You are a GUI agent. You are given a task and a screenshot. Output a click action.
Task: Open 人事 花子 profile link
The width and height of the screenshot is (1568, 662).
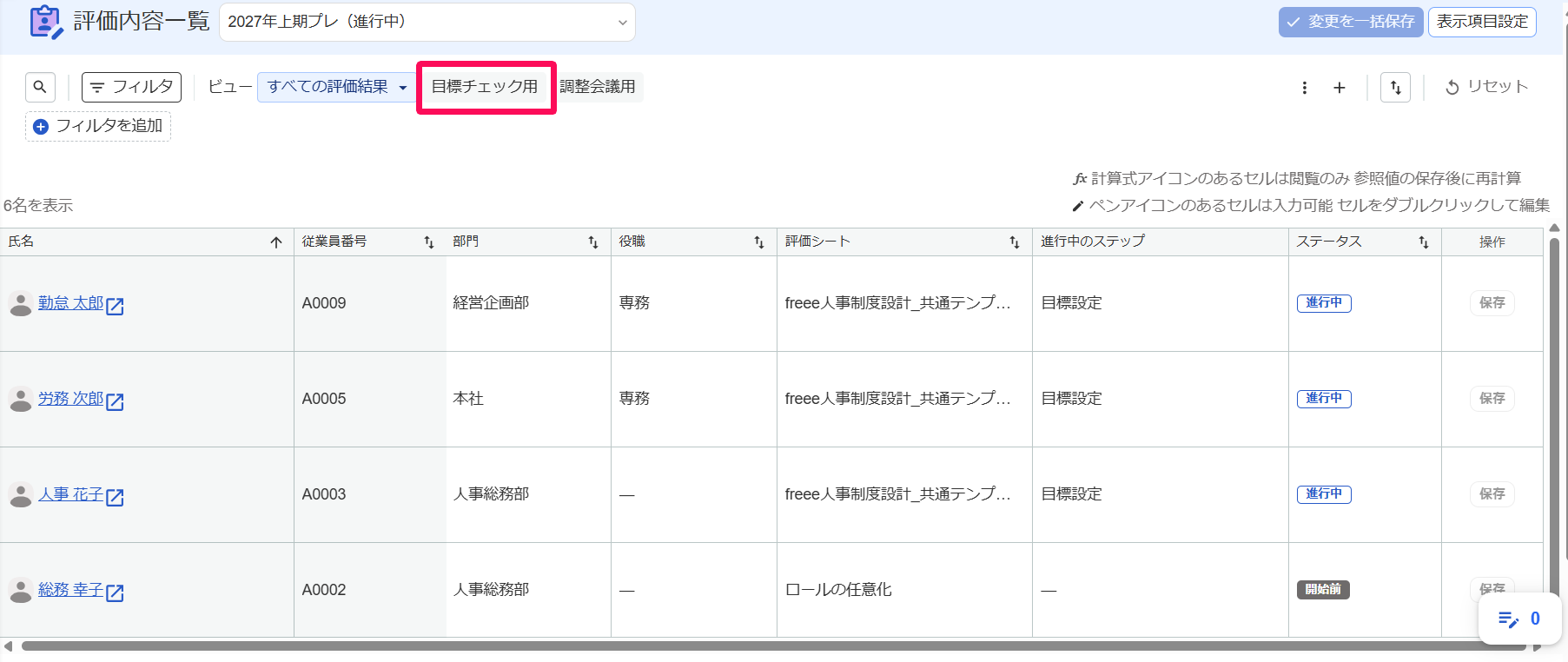pos(70,494)
